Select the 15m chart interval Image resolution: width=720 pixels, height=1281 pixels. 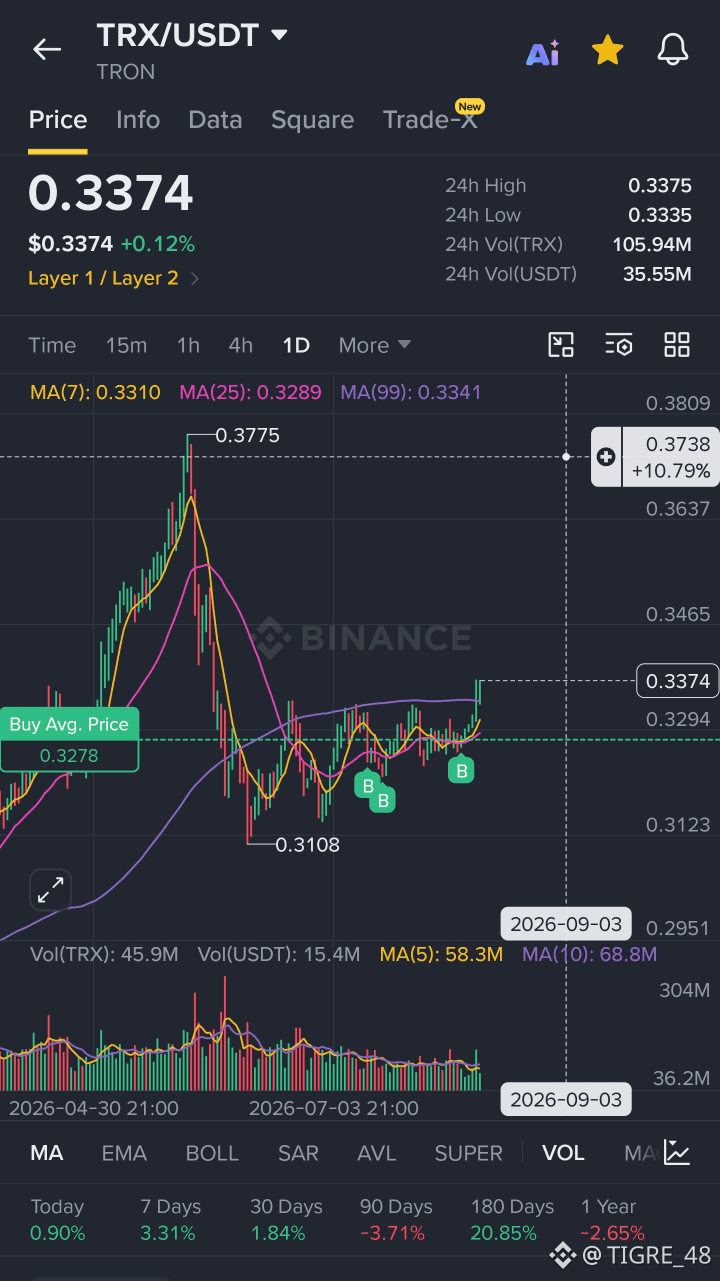coord(126,345)
